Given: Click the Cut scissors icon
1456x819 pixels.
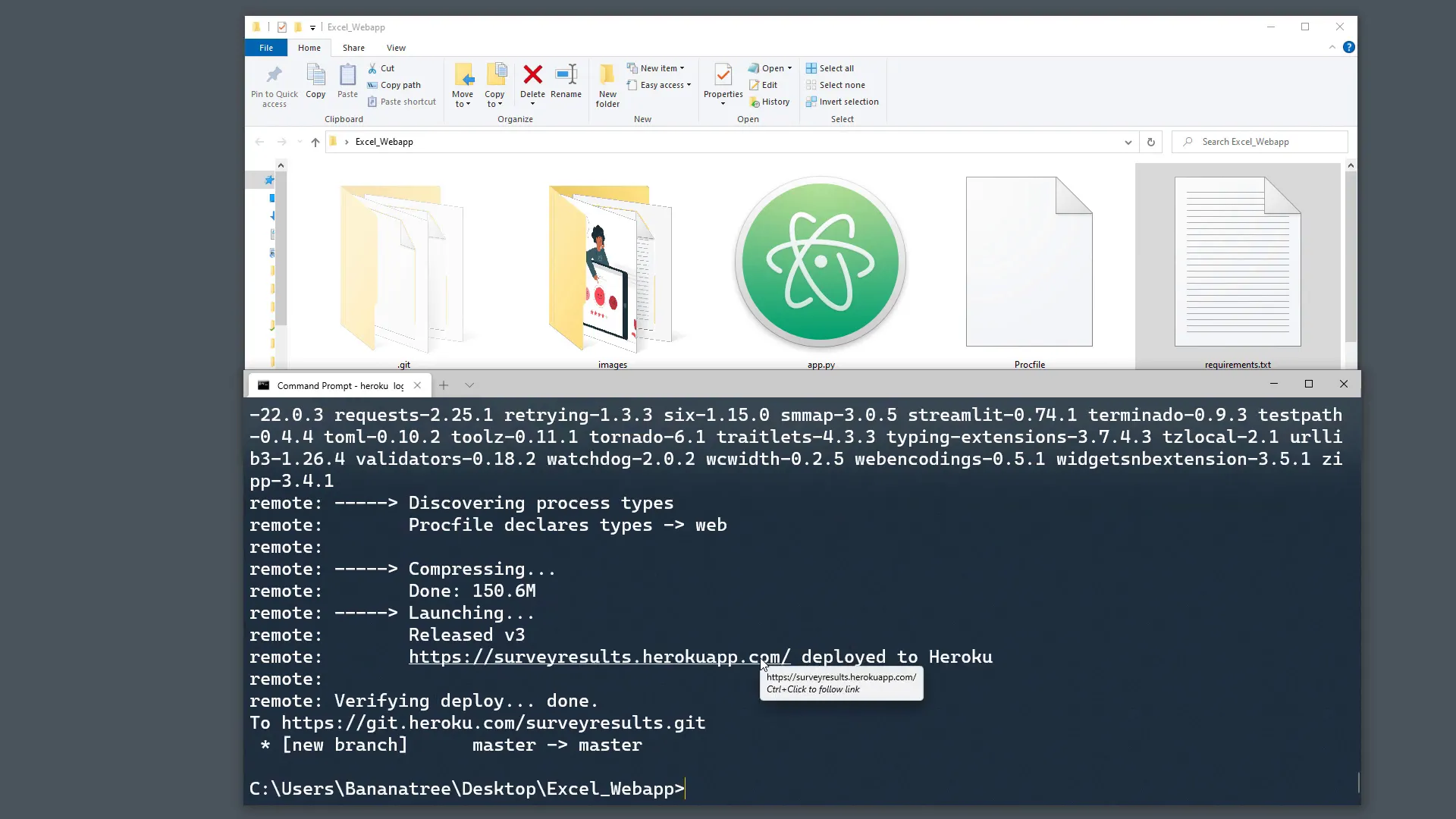Looking at the screenshot, I should pyautogui.click(x=372, y=68).
